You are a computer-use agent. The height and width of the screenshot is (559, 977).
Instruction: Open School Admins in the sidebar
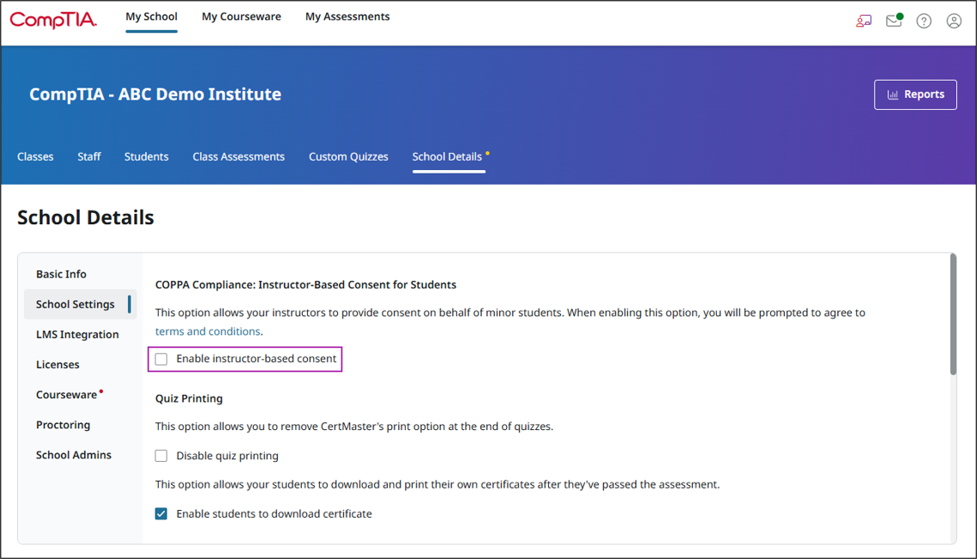tap(74, 455)
